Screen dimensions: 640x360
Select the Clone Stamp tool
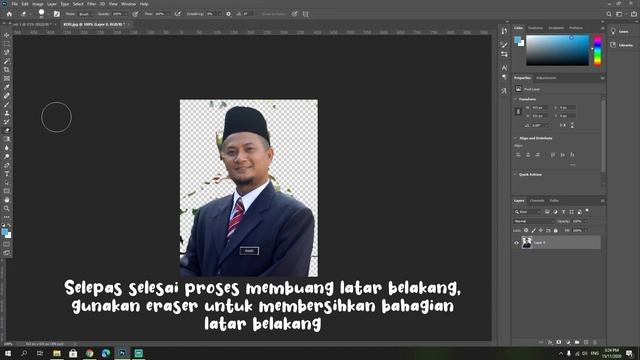tap(7, 113)
